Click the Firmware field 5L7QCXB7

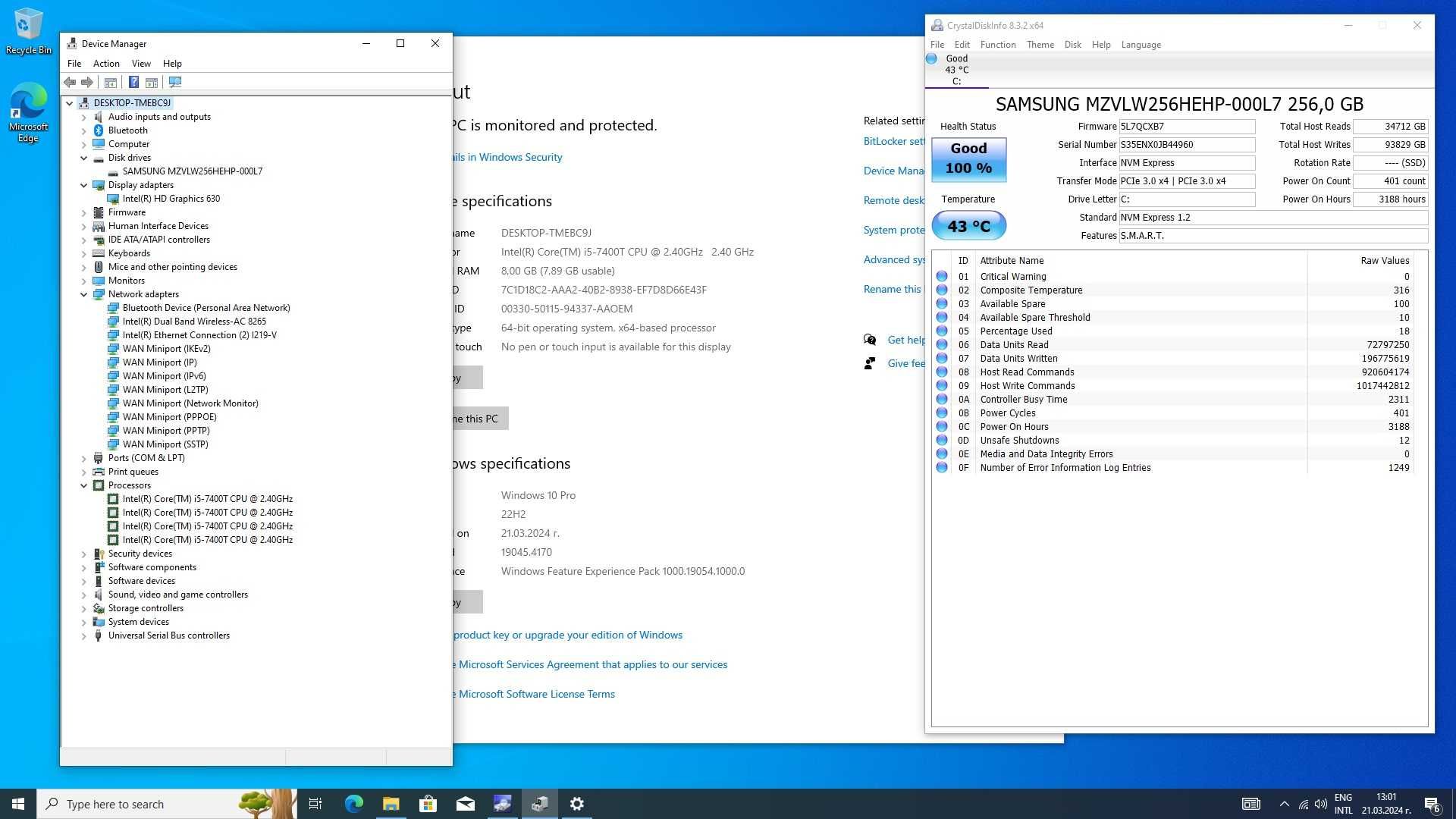[1187, 127]
